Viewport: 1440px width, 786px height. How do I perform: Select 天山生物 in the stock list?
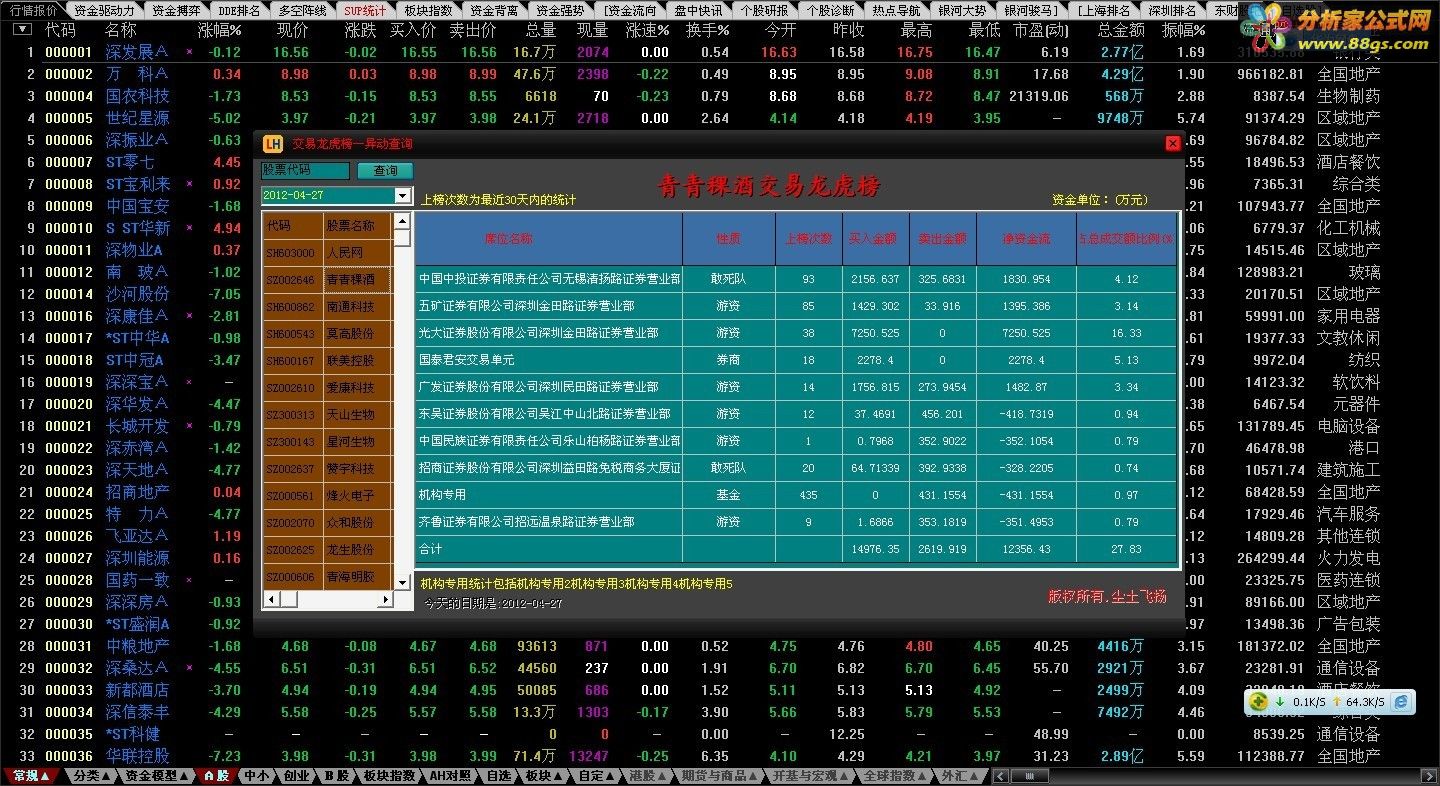[x=350, y=415]
